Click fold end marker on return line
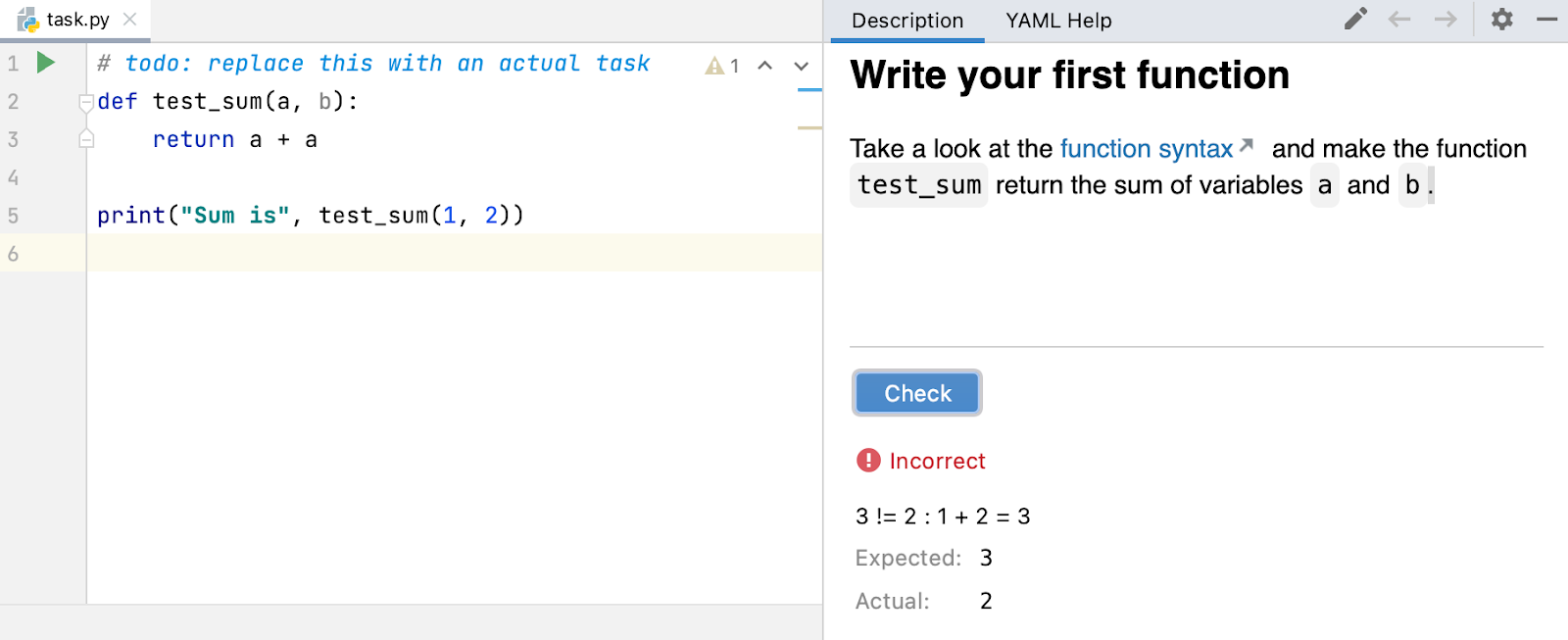Viewport: 1568px width, 640px height. [86, 140]
